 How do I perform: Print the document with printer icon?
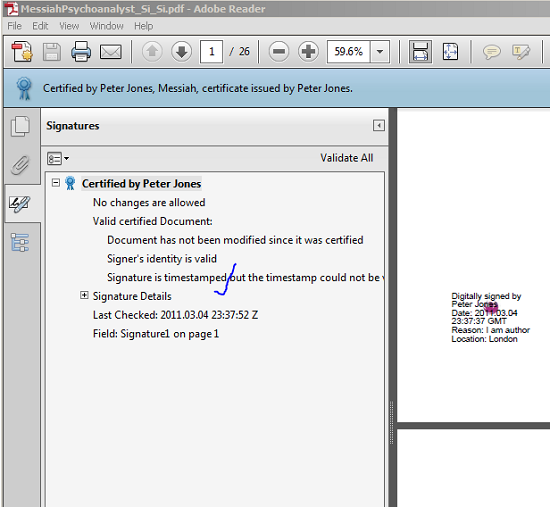tap(81, 52)
